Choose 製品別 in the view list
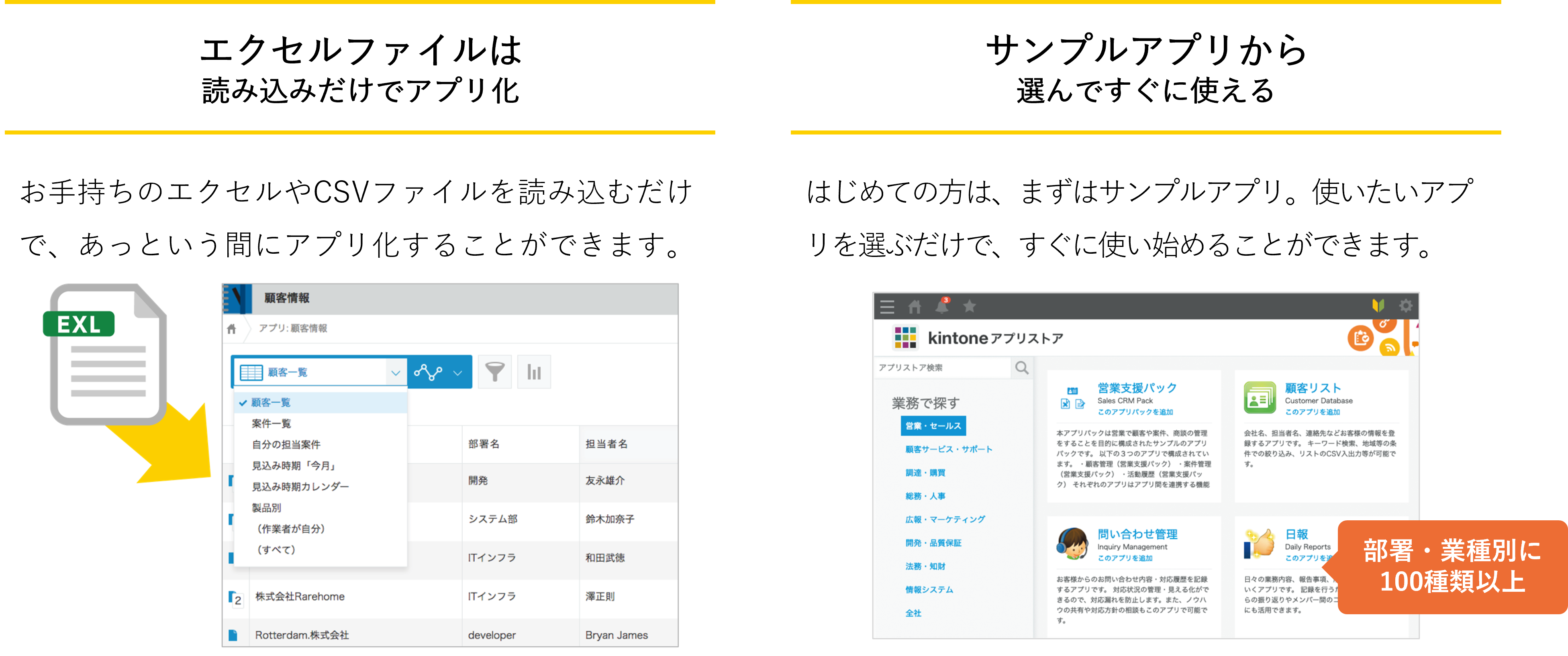The height and width of the screenshot is (656, 1568). tap(267, 507)
